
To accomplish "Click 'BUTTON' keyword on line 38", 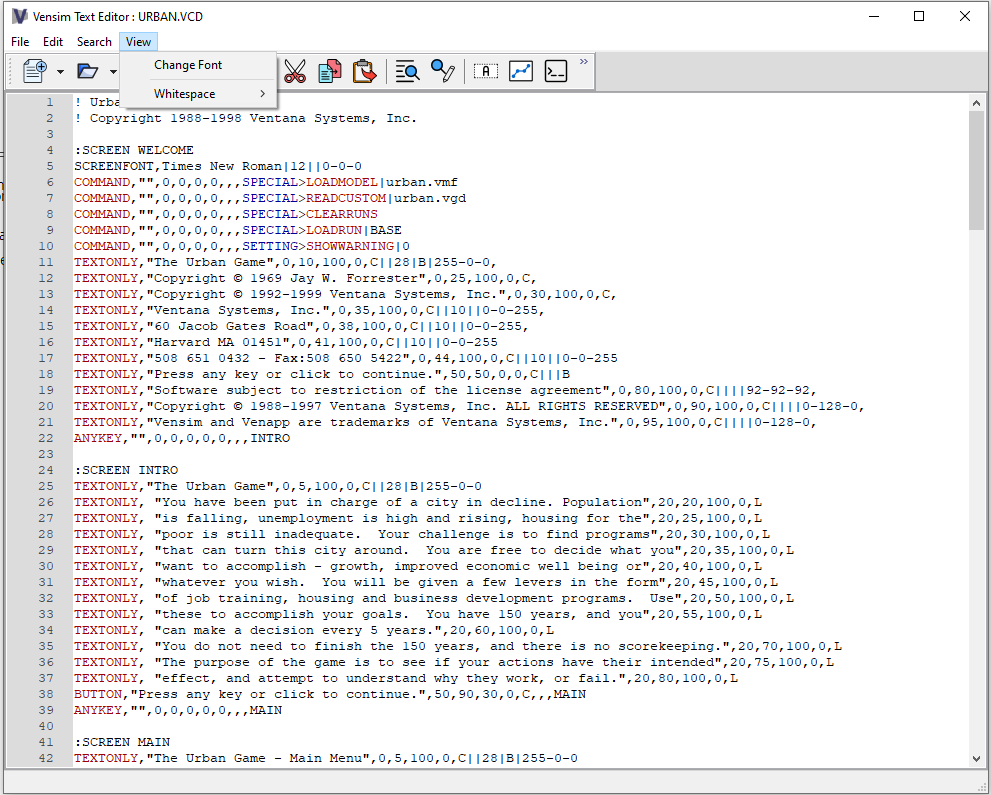I will [98, 694].
